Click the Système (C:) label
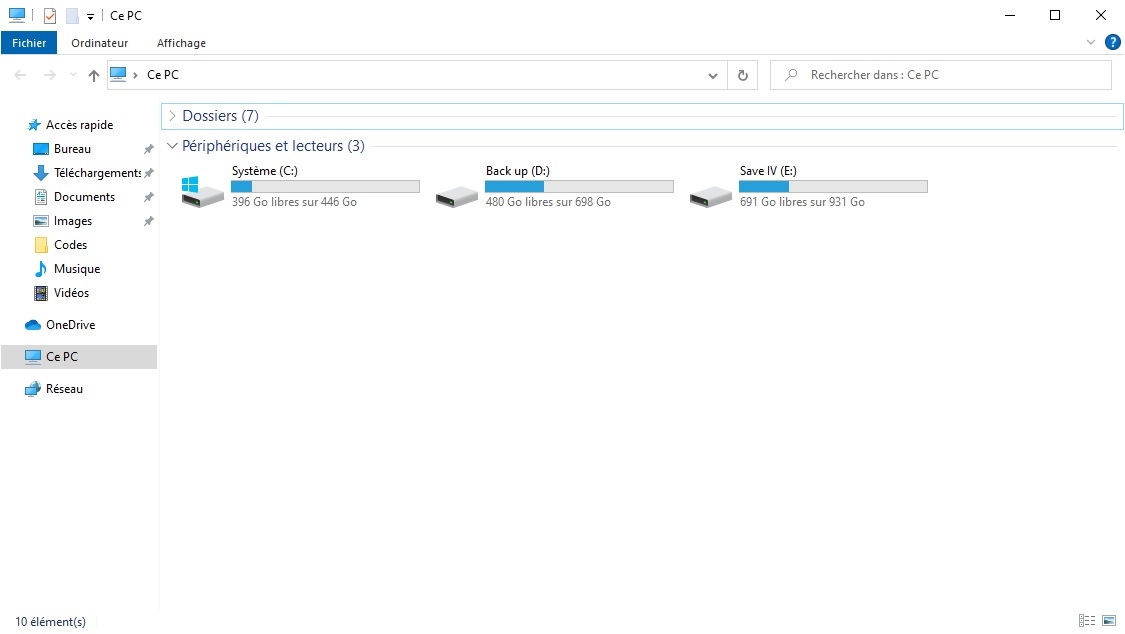The height and width of the screenshot is (634, 1125). pyautogui.click(x=265, y=171)
